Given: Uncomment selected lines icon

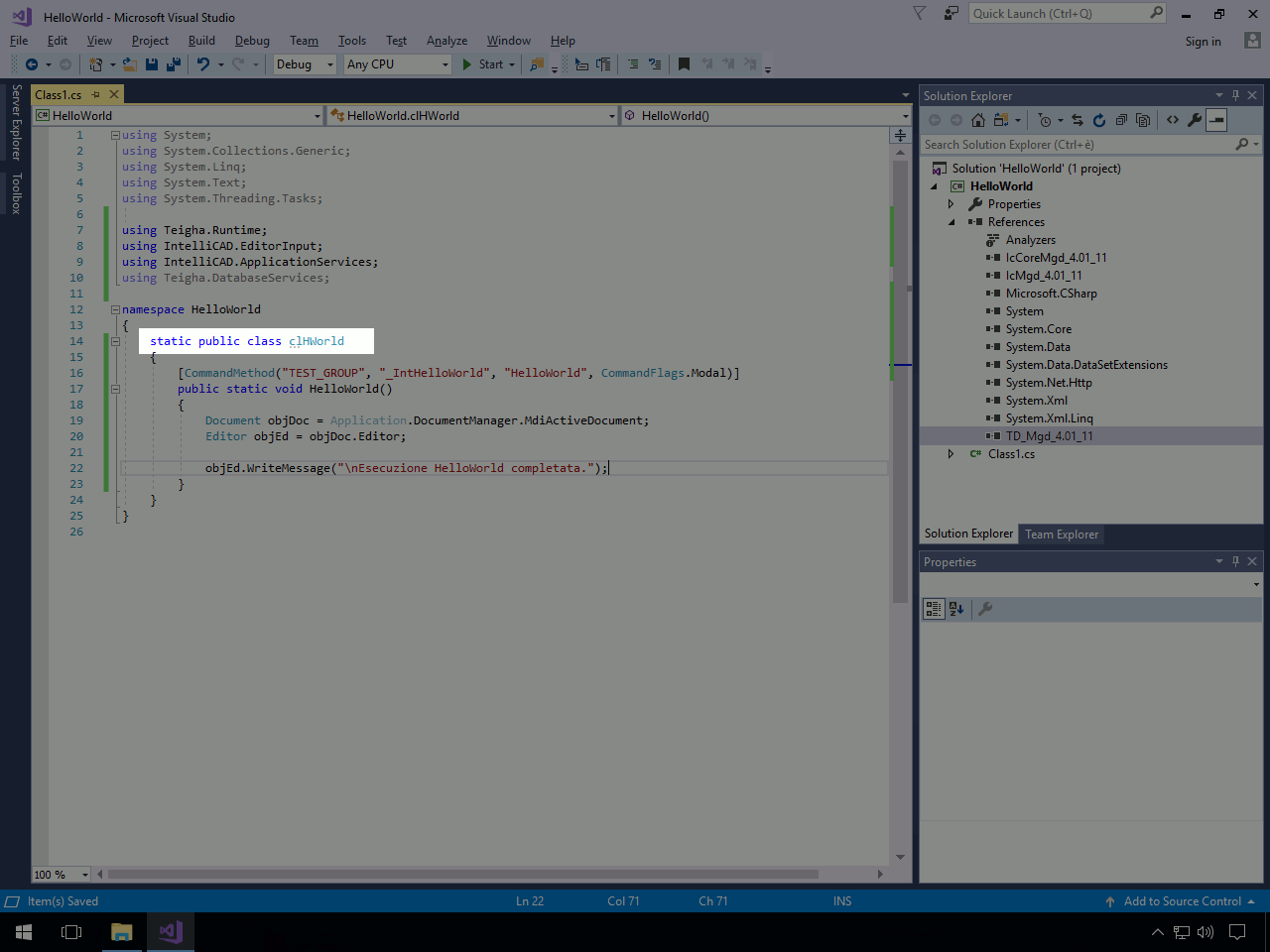Looking at the screenshot, I should point(655,64).
